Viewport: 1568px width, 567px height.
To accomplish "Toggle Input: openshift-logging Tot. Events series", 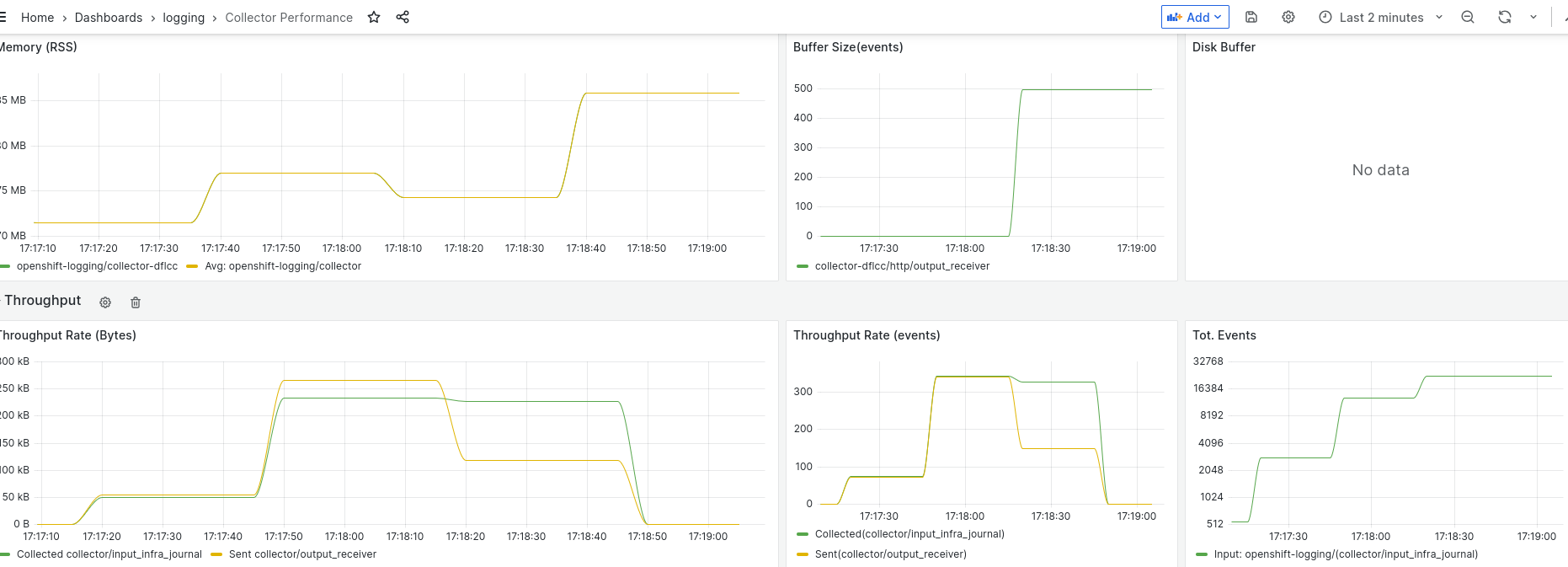I will 1346,554.
